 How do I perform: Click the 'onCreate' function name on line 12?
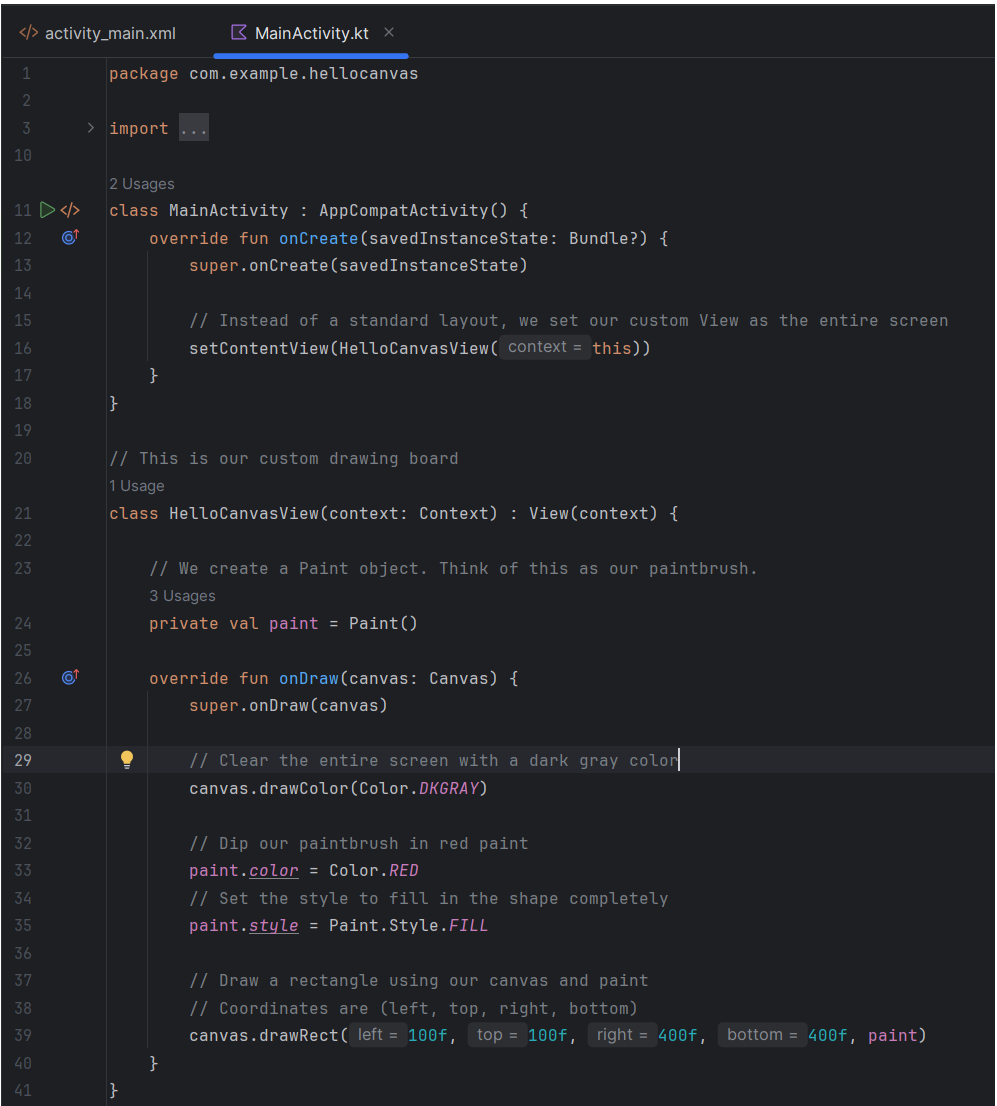click(x=319, y=238)
